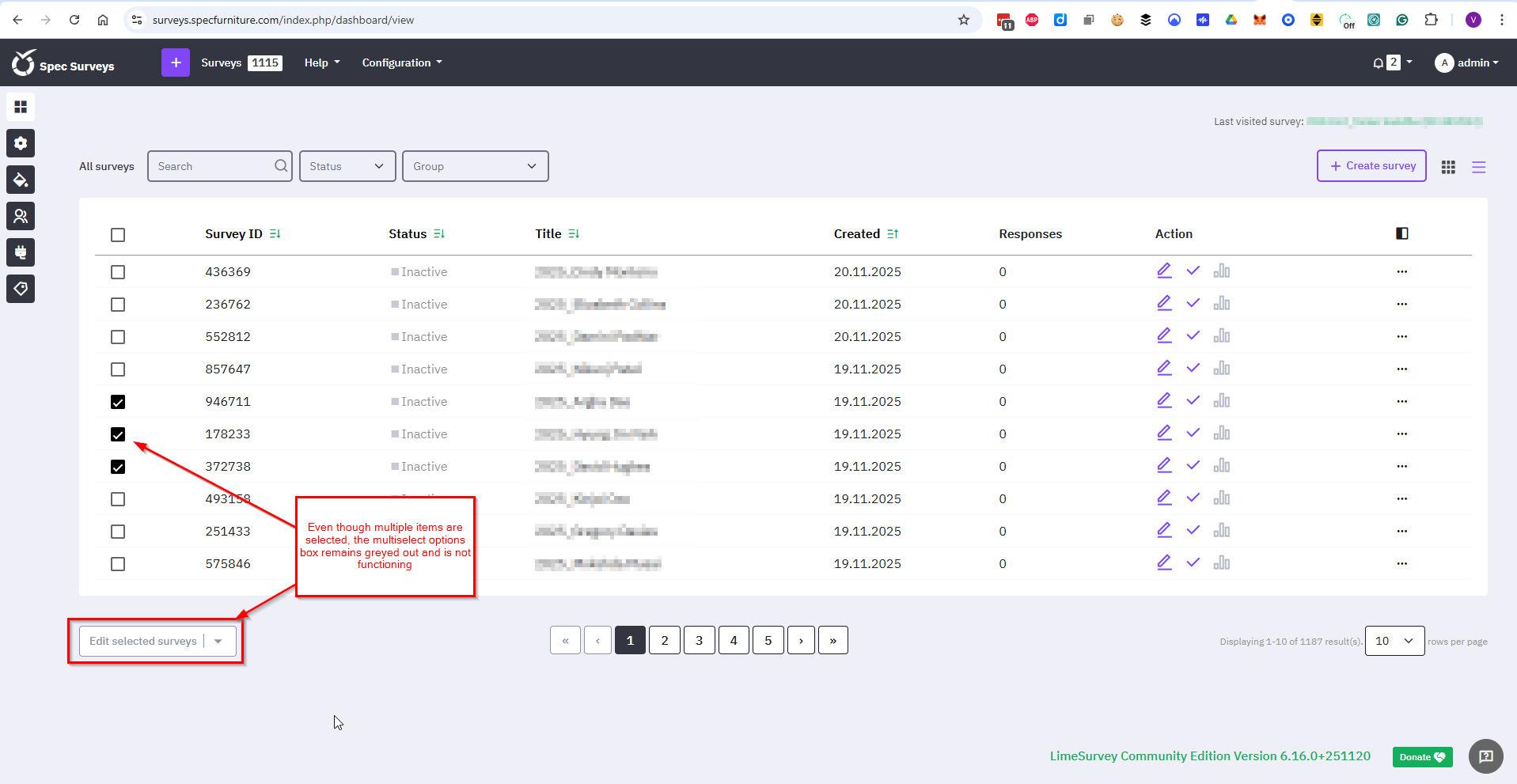This screenshot has width=1517, height=784.
Task: Click into the Search surveys field
Action: (212, 166)
